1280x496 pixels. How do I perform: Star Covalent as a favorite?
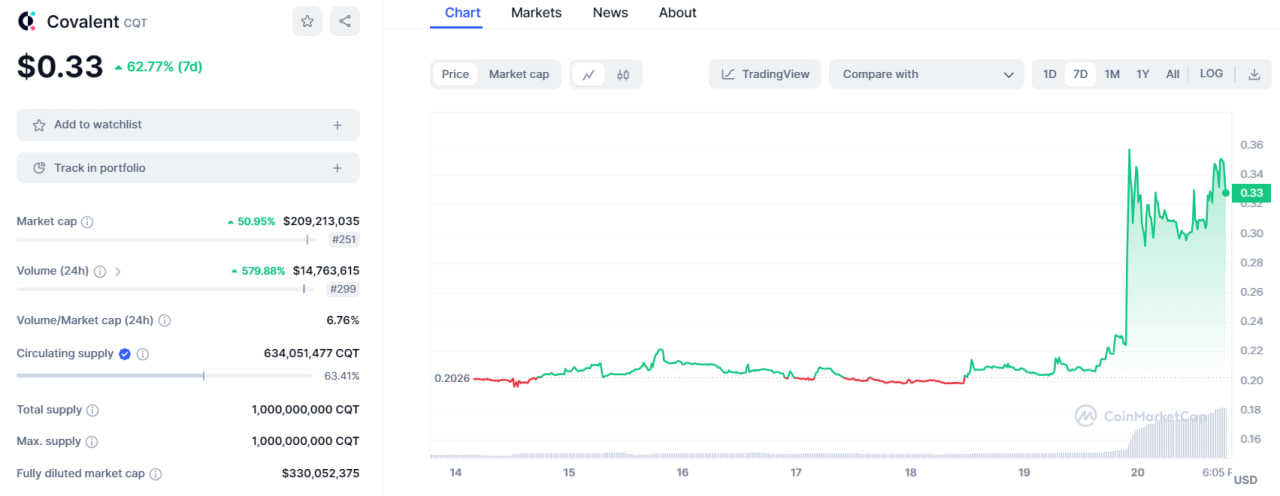click(308, 21)
